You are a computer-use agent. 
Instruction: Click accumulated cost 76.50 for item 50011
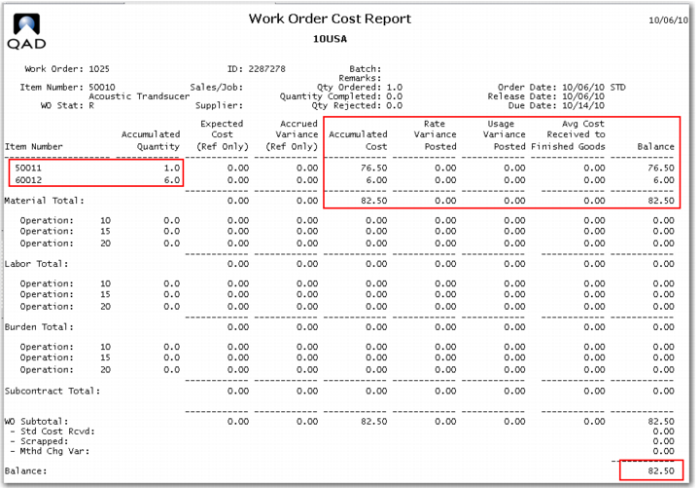tap(374, 168)
